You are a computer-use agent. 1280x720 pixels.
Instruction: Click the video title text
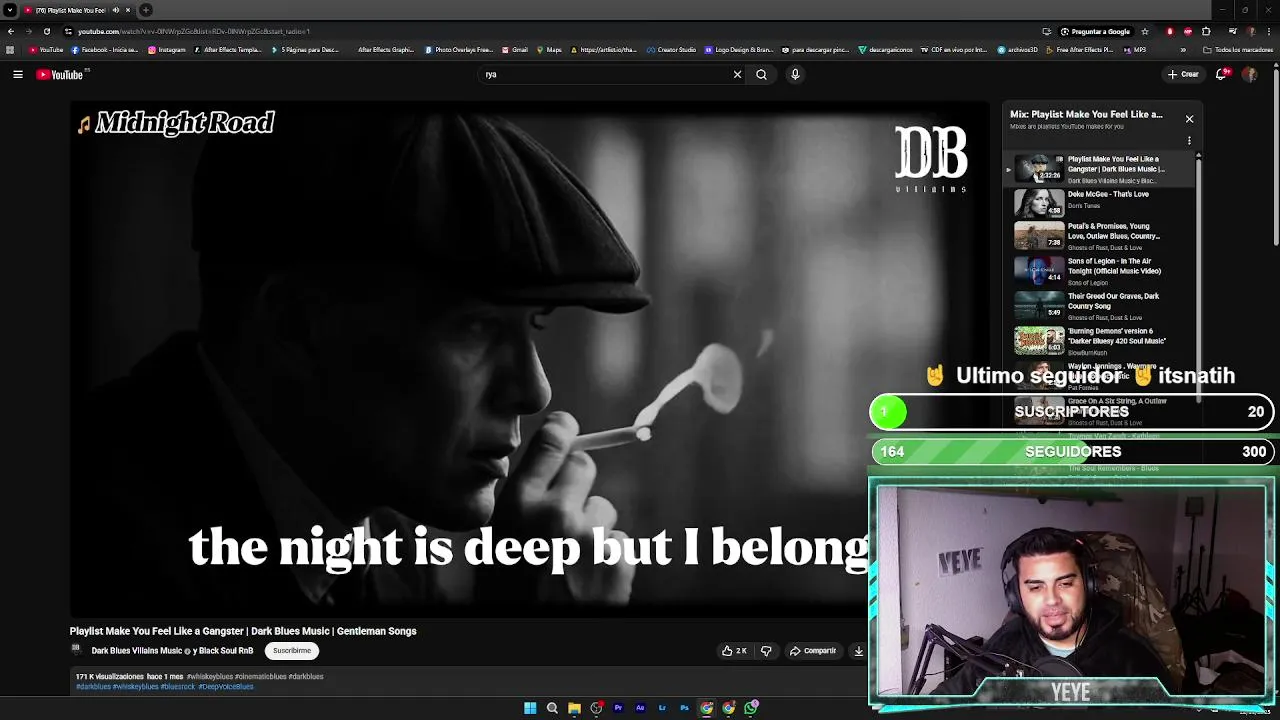(243, 631)
